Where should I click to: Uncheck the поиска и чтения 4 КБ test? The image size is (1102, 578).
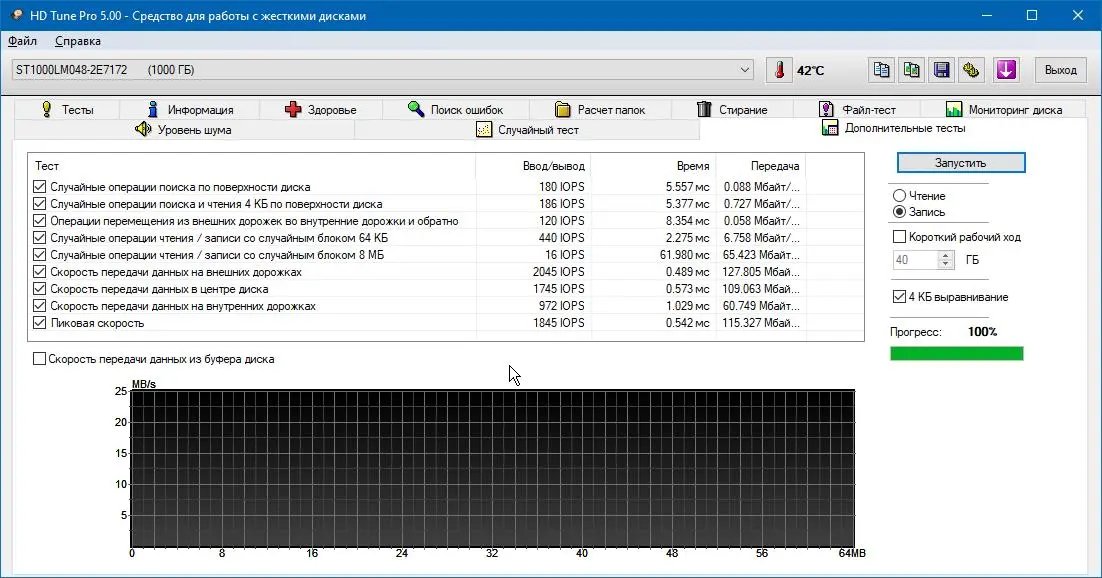click(39, 204)
